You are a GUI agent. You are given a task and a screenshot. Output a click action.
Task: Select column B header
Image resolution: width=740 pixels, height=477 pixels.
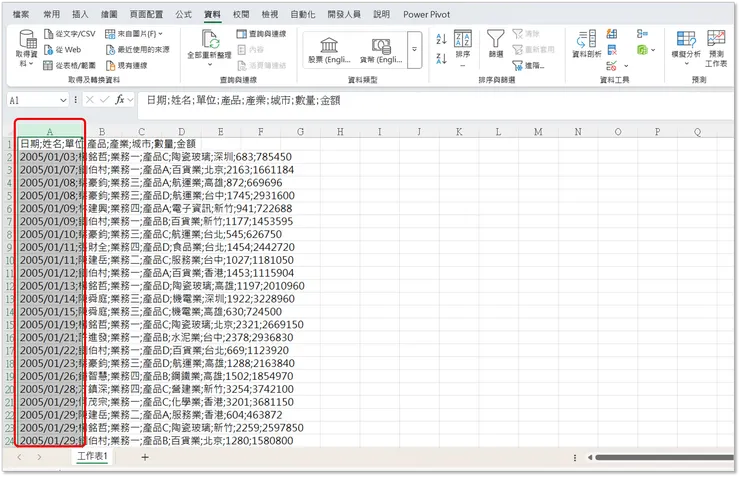point(102,132)
